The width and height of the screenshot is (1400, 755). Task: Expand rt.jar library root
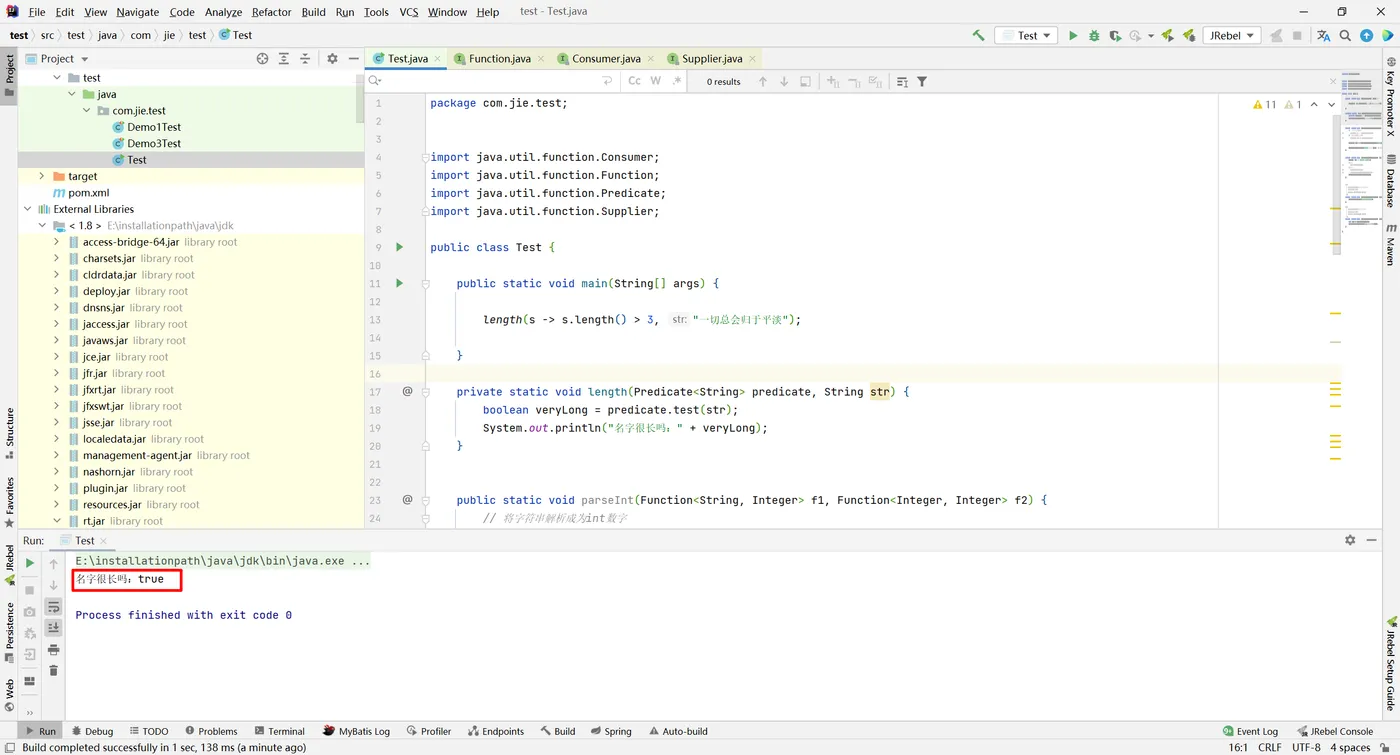(x=57, y=521)
